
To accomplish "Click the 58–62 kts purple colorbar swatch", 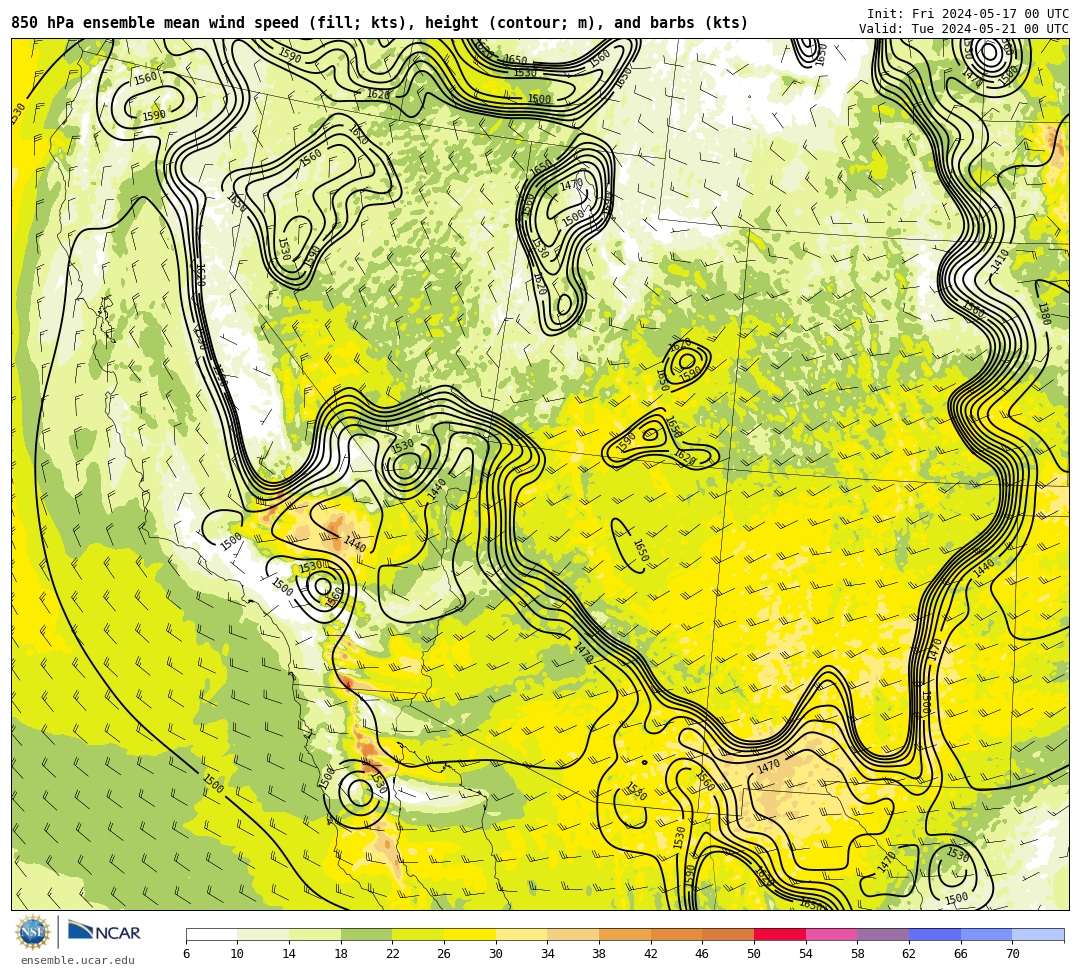I will coord(883,935).
